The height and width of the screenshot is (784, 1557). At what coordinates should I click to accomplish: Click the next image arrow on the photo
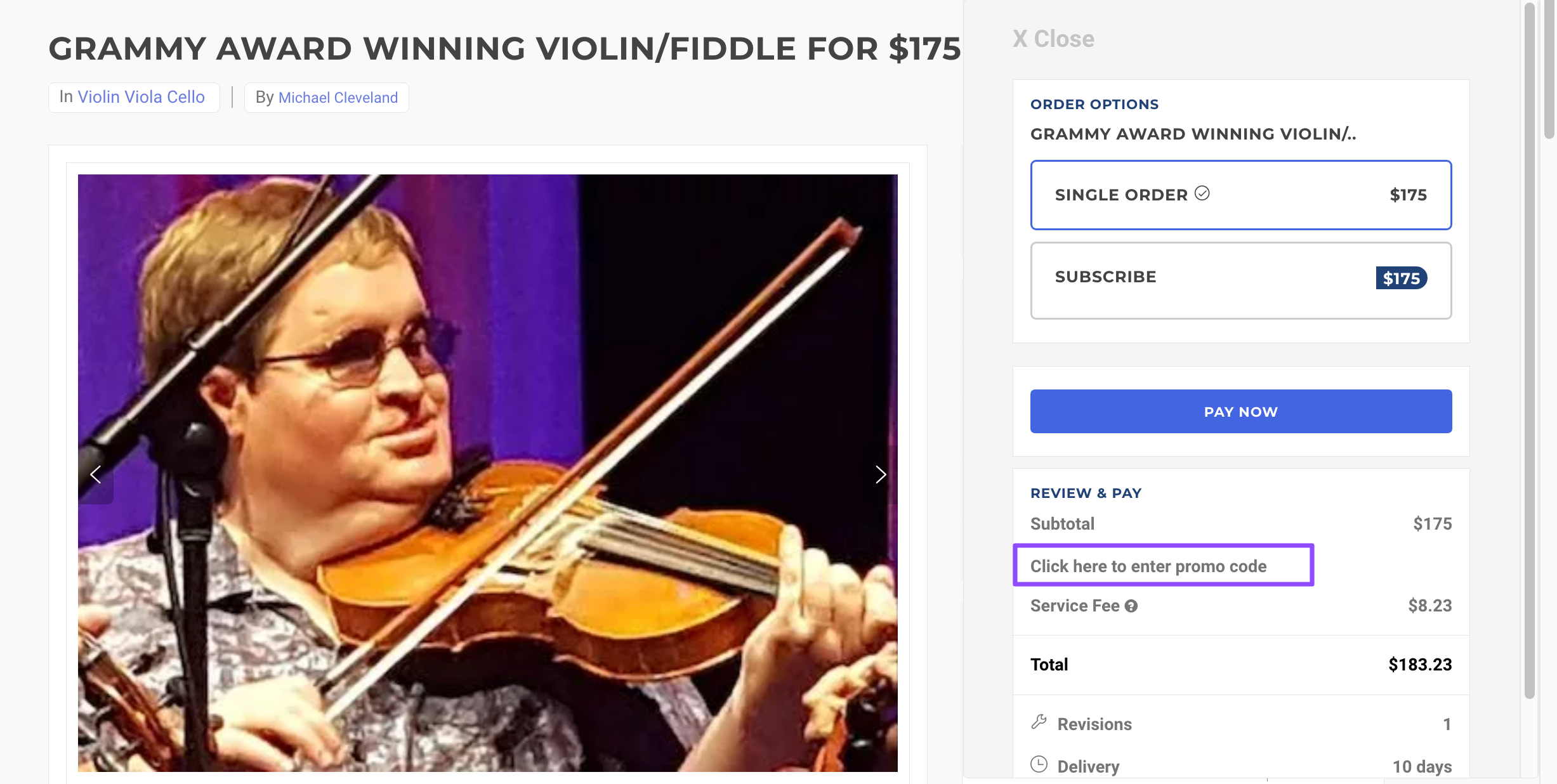point(881,474)
